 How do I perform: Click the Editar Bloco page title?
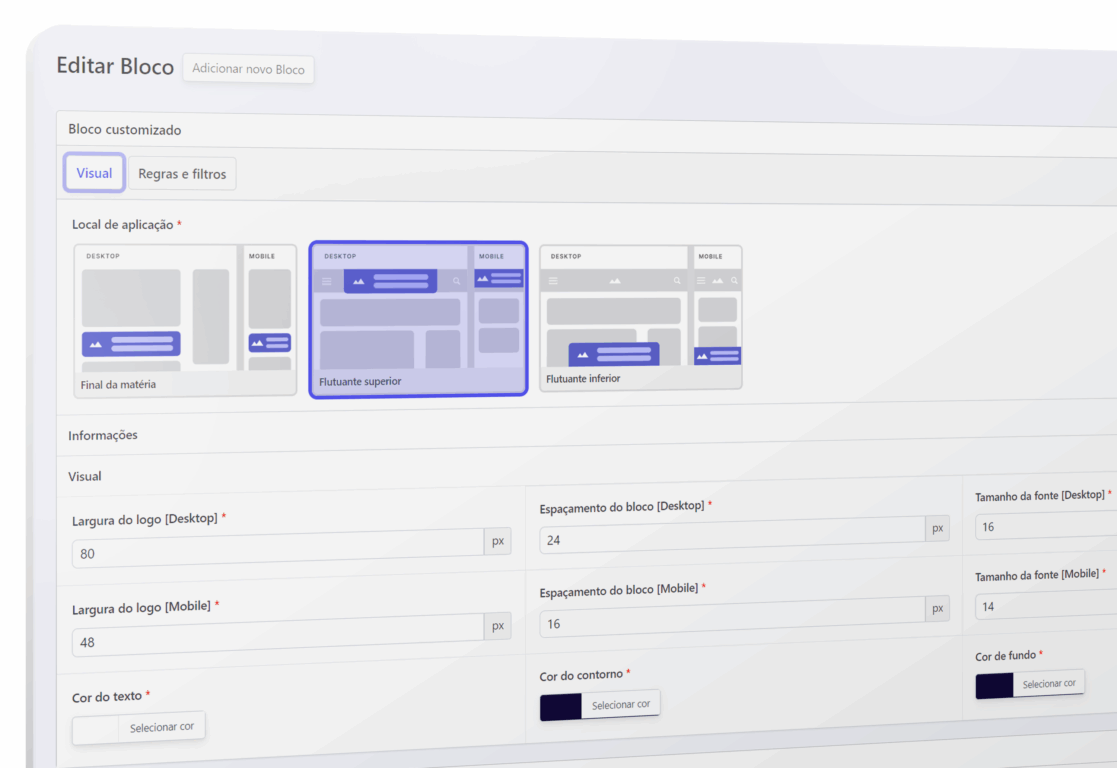click(x=115, y=66)
